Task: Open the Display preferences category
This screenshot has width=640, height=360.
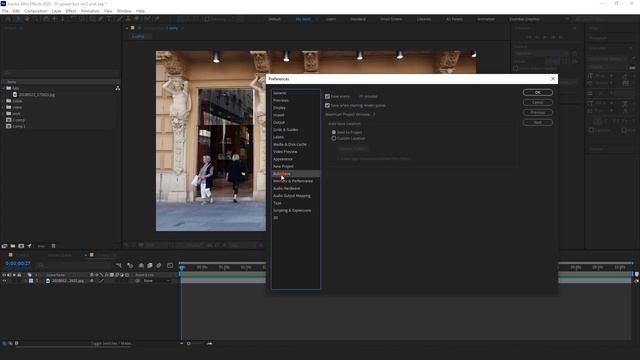Action: pos(279,108)
